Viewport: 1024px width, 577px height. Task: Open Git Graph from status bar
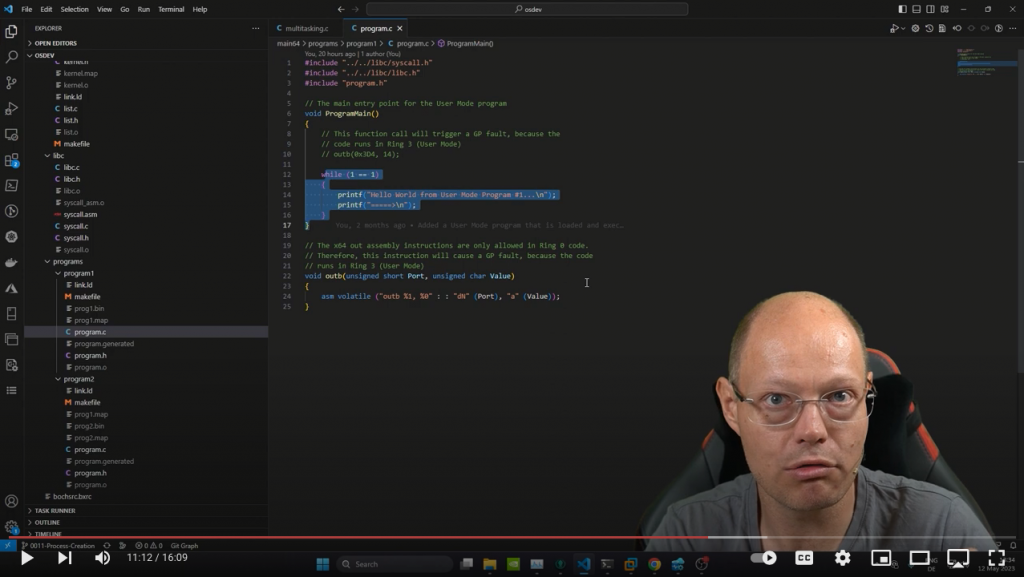tap(184, 546)
